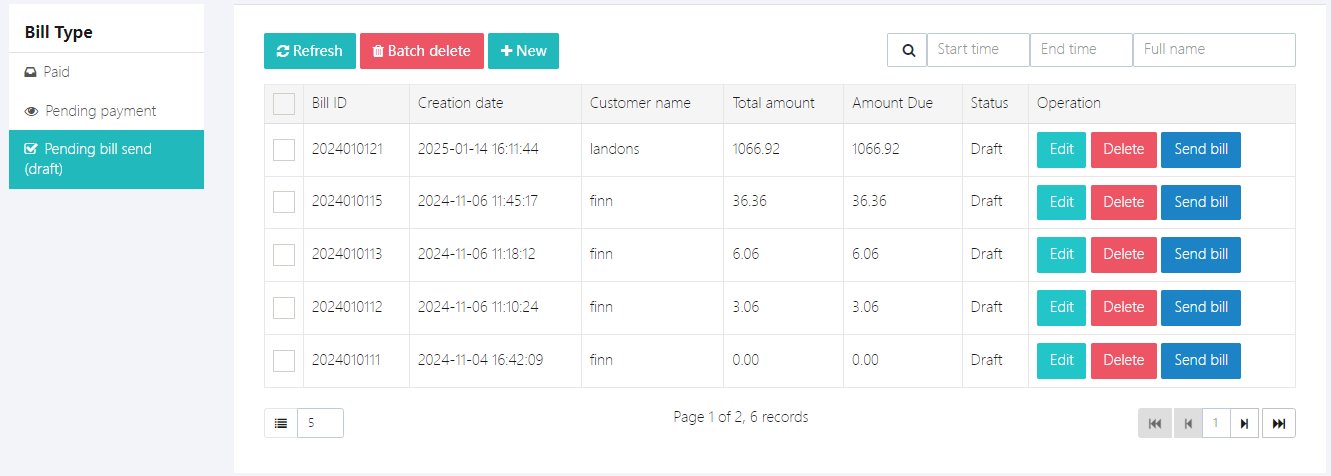Click the Full name search field

click(1213, 50)
